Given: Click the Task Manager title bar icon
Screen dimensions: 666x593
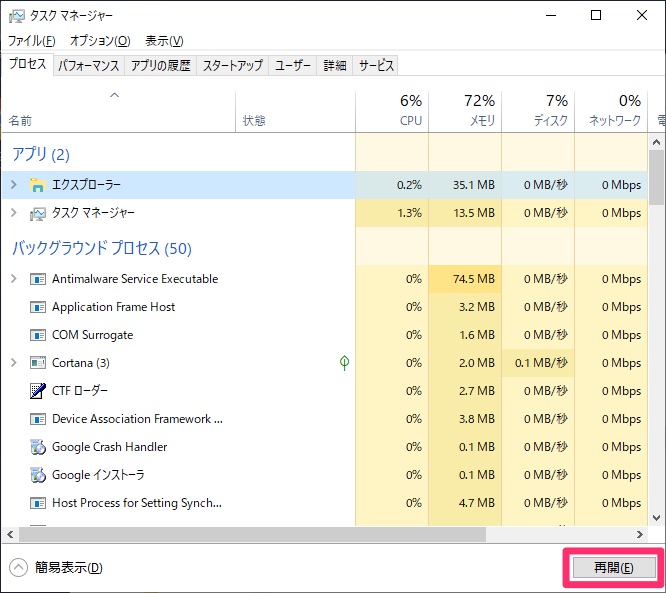Looking at the screenshot, I should (17, 16).
